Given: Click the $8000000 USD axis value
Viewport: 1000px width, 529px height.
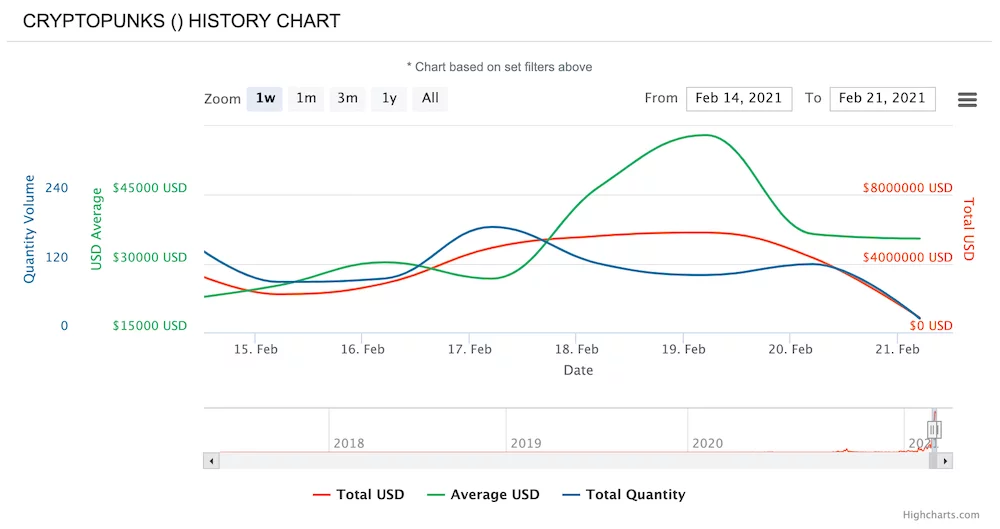Looking at the screenshot, I should [x=908, y=188].
